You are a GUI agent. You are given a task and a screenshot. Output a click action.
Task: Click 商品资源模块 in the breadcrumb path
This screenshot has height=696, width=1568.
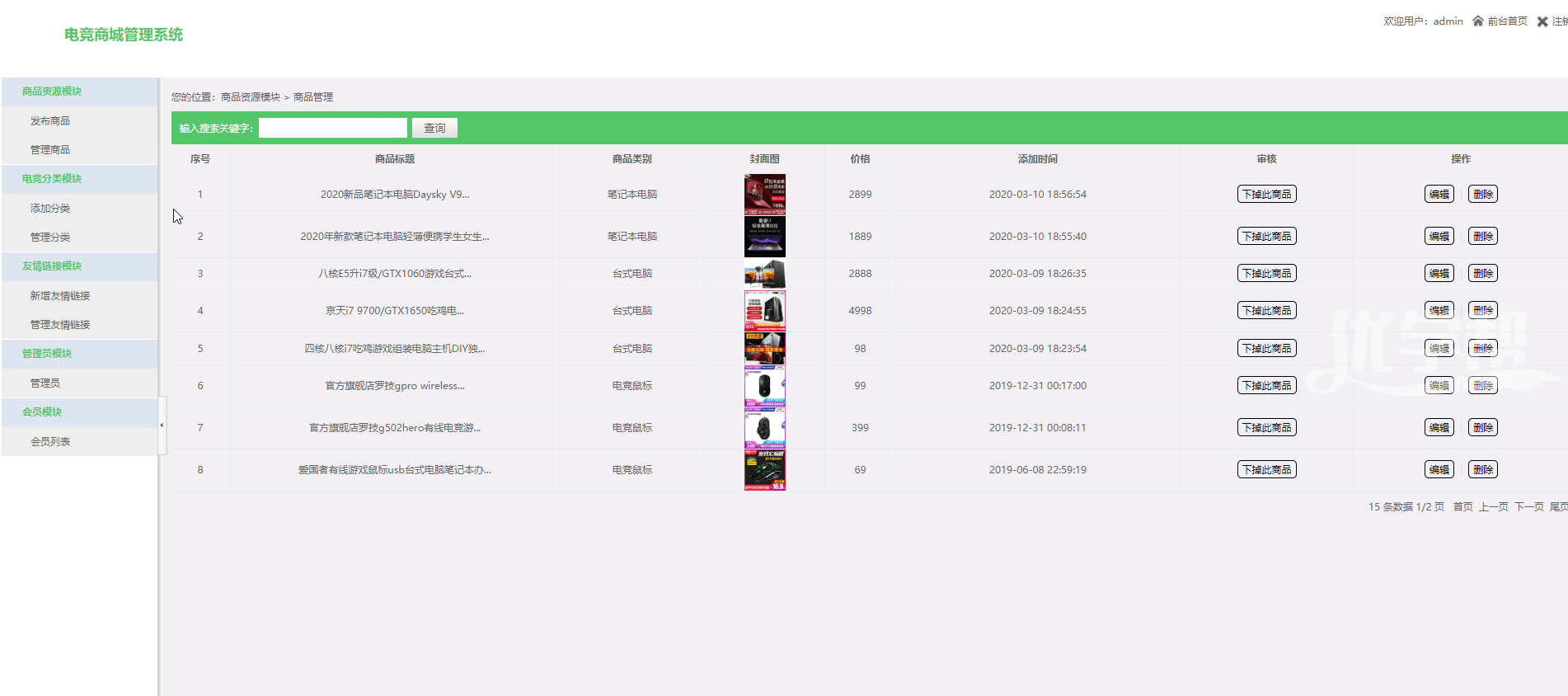click(x=251, y=97)
